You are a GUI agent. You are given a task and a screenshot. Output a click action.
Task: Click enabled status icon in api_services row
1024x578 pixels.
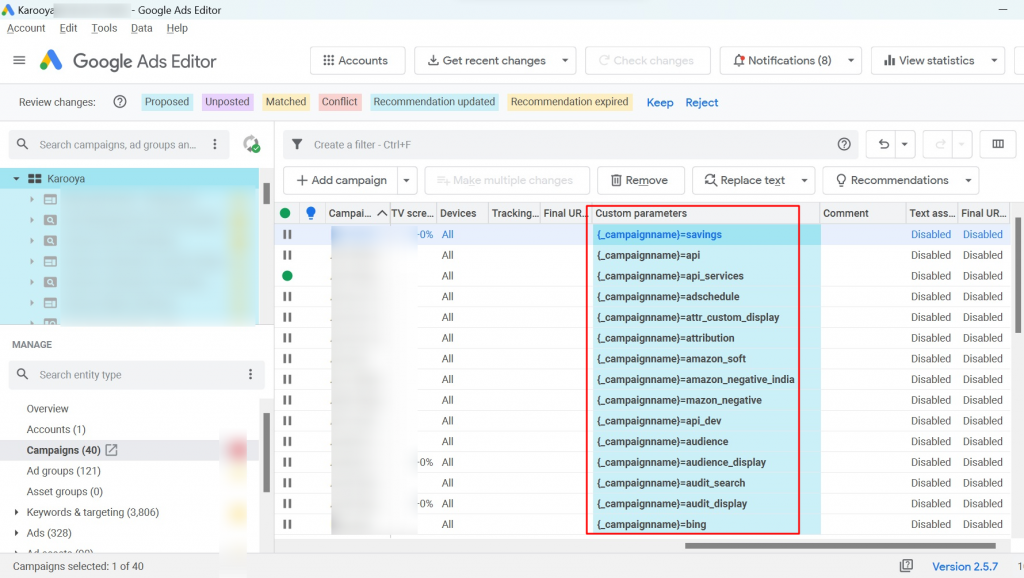click(287, 276)
